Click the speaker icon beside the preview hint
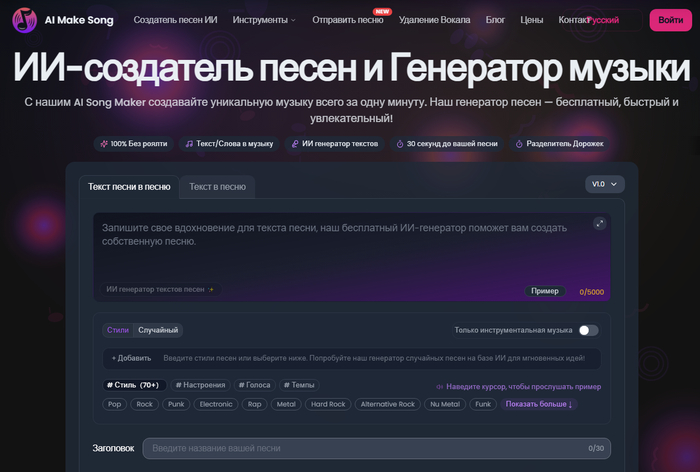The height and width of the screenshot is (472, 700). 440,386
